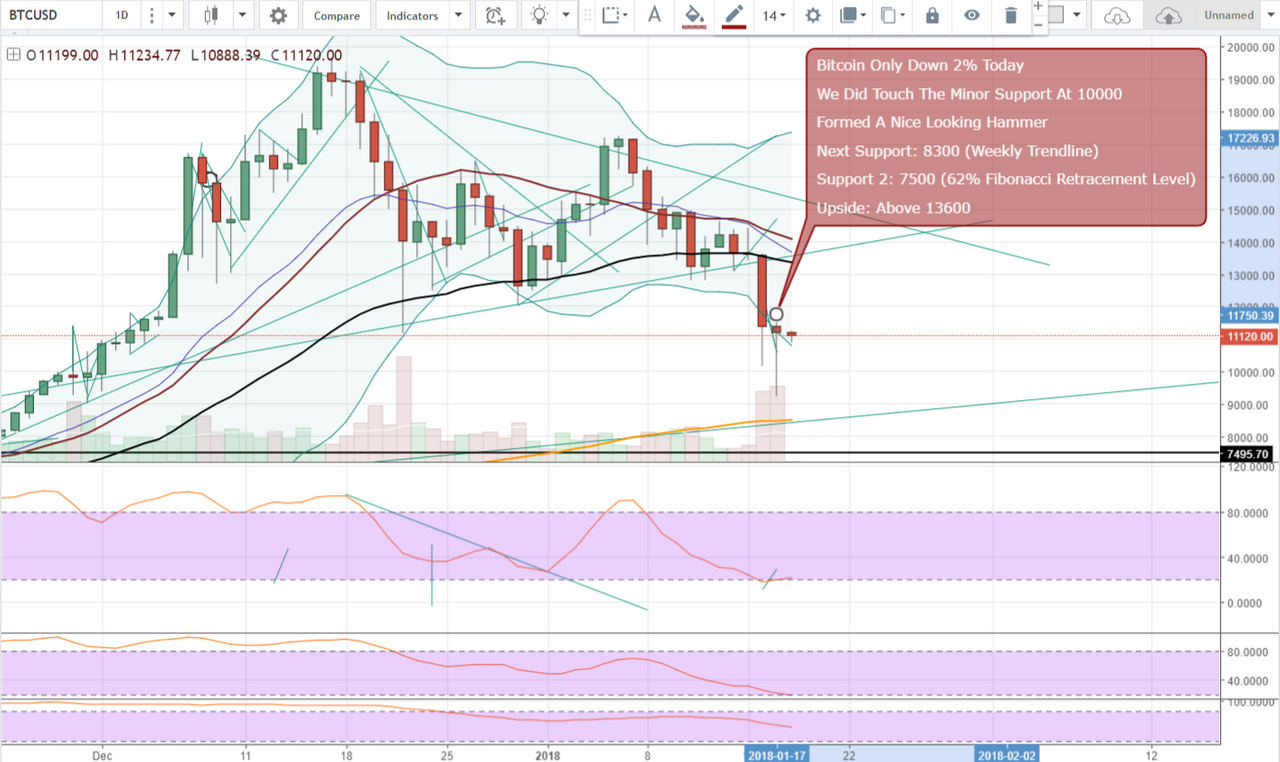Expand the timeframe dropdown arrow
This screenshot has width=1280, height=762.
point(172,15)
